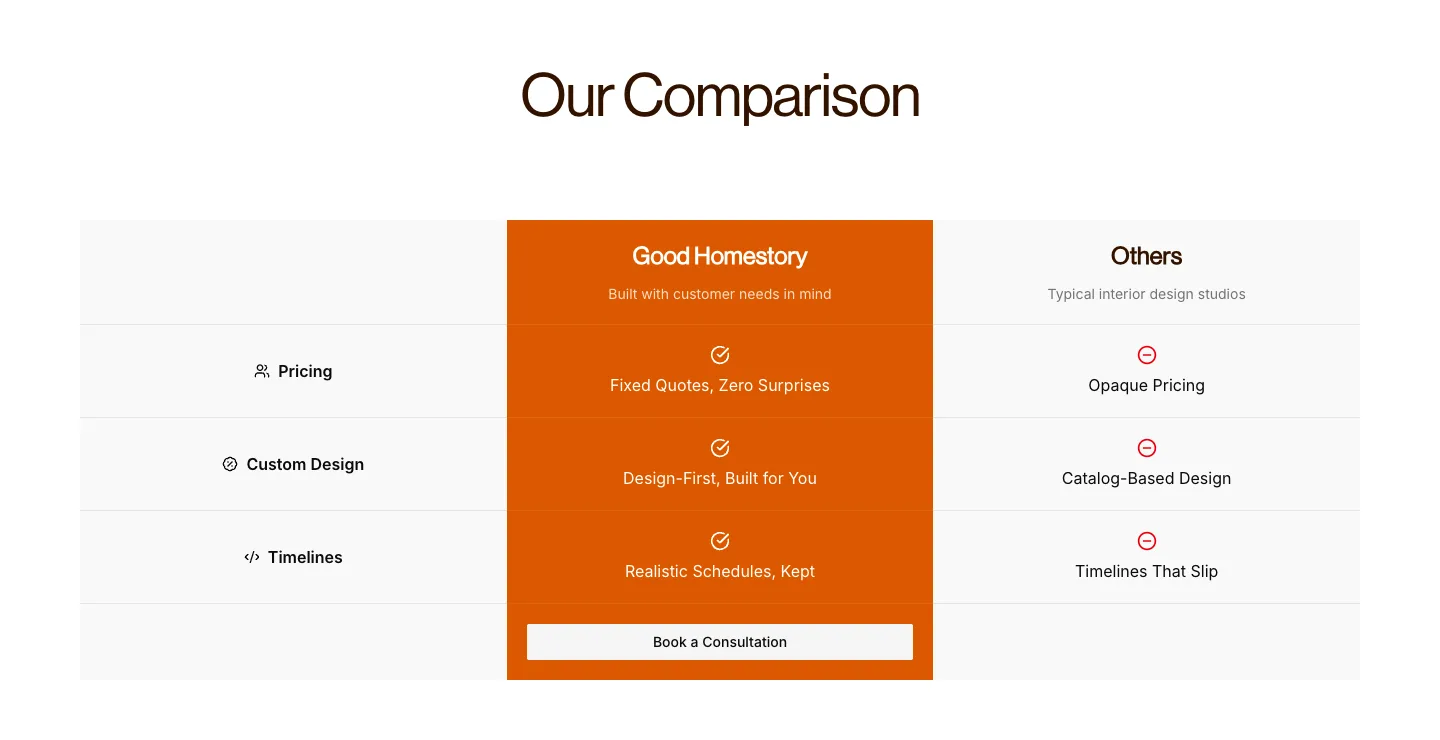Click the Pricing row label
The width and height of the screenshot is (1440, 740).
305,371
